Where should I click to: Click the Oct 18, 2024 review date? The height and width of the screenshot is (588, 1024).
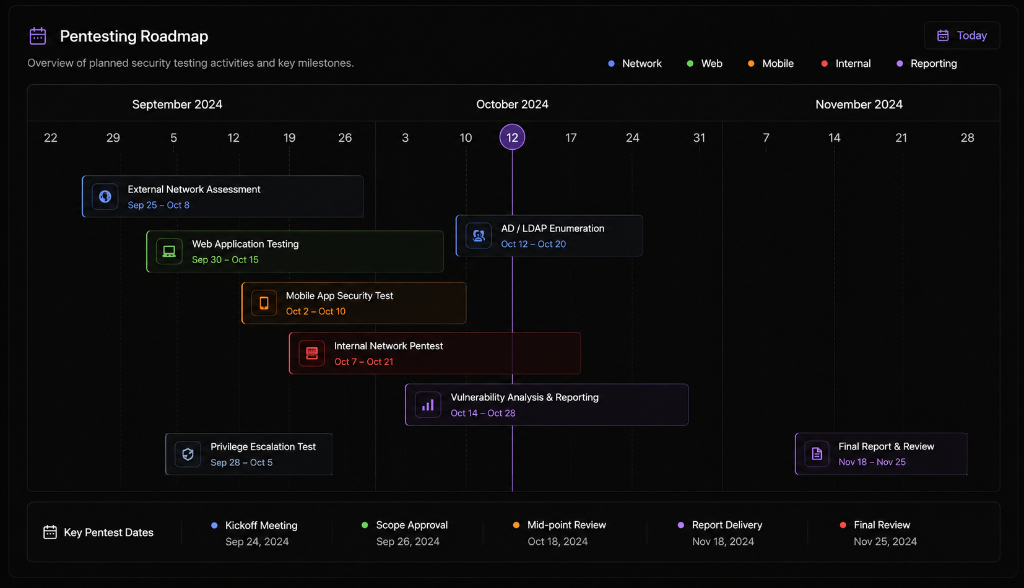[558, 542]
